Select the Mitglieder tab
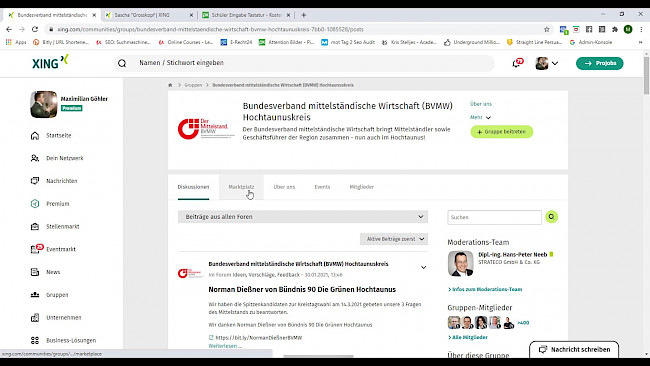Screen dimensions: 650x366 pos(361,187)
